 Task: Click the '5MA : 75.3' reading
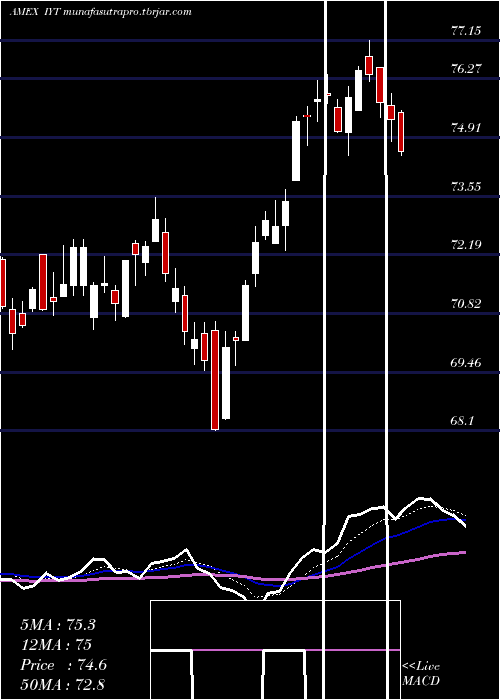click(x=58, y=625)
